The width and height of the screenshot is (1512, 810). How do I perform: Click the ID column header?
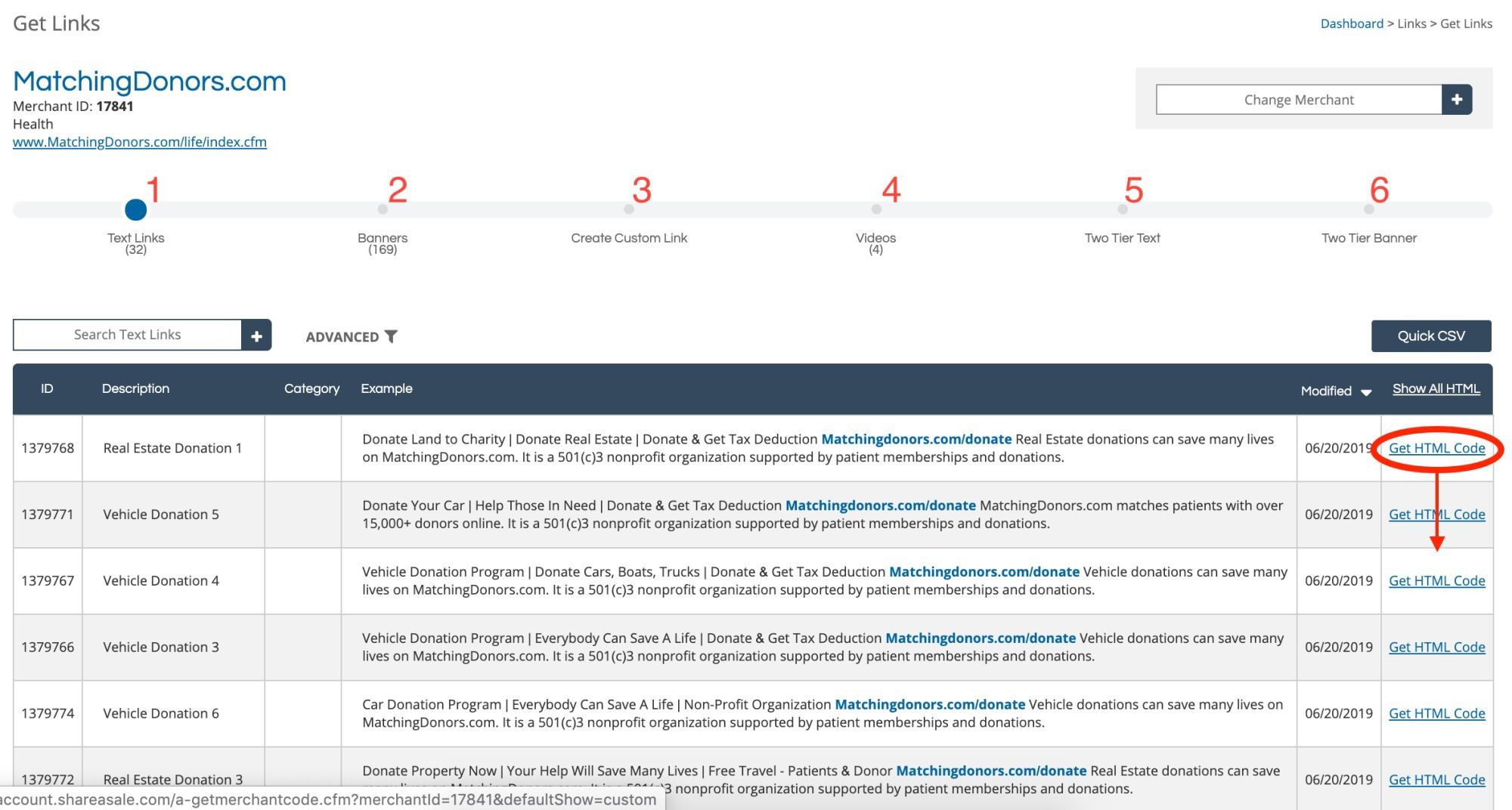(x=47, y=388)
